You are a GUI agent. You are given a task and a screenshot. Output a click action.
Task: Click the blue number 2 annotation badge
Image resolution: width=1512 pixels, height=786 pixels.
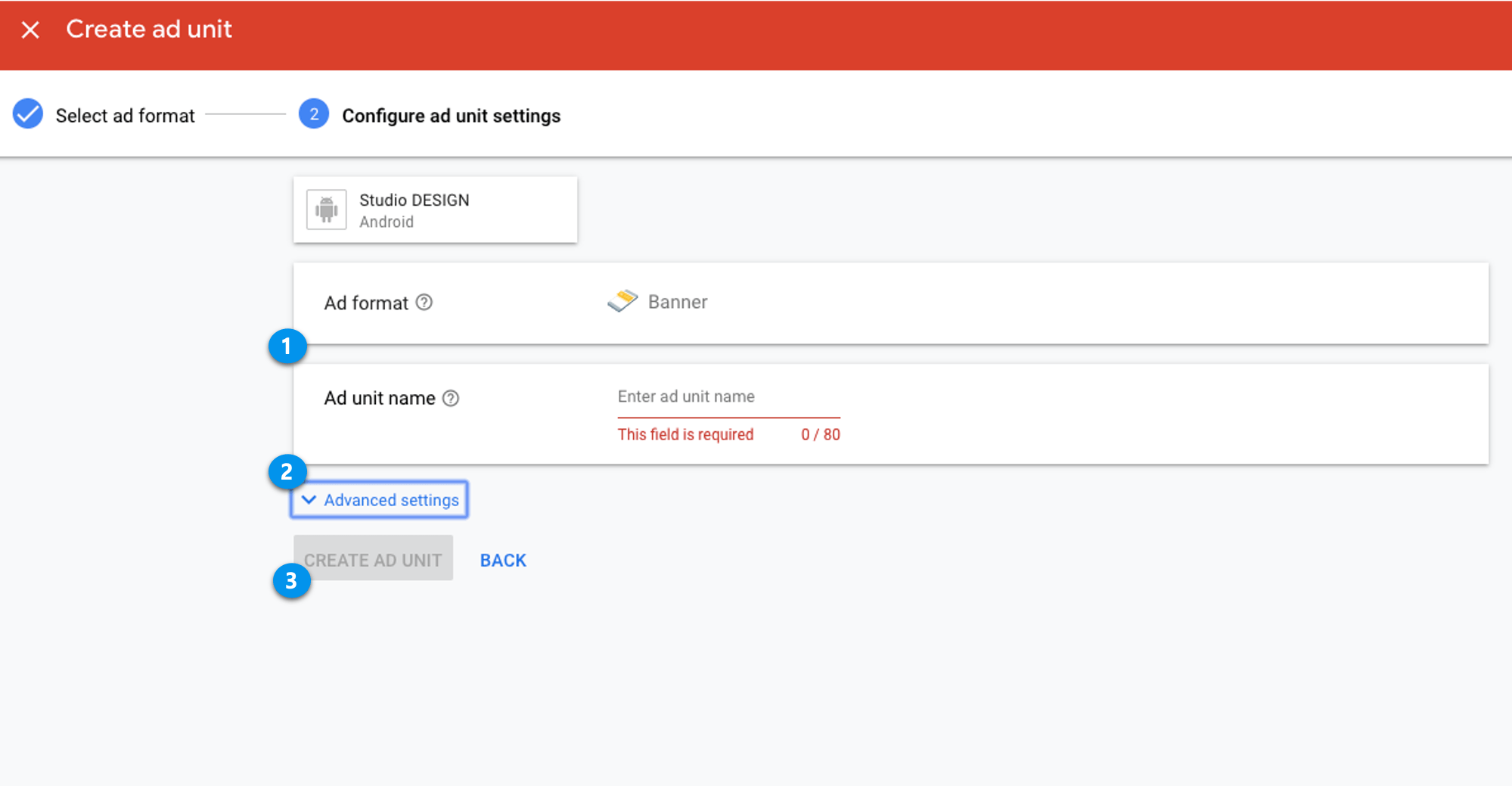[287, 472]
